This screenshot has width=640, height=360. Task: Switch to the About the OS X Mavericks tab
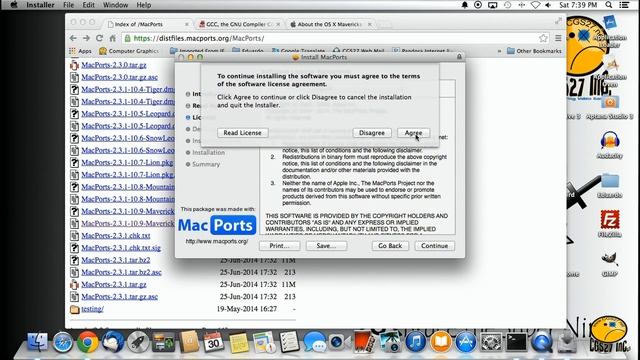click(x=330, y=24)
